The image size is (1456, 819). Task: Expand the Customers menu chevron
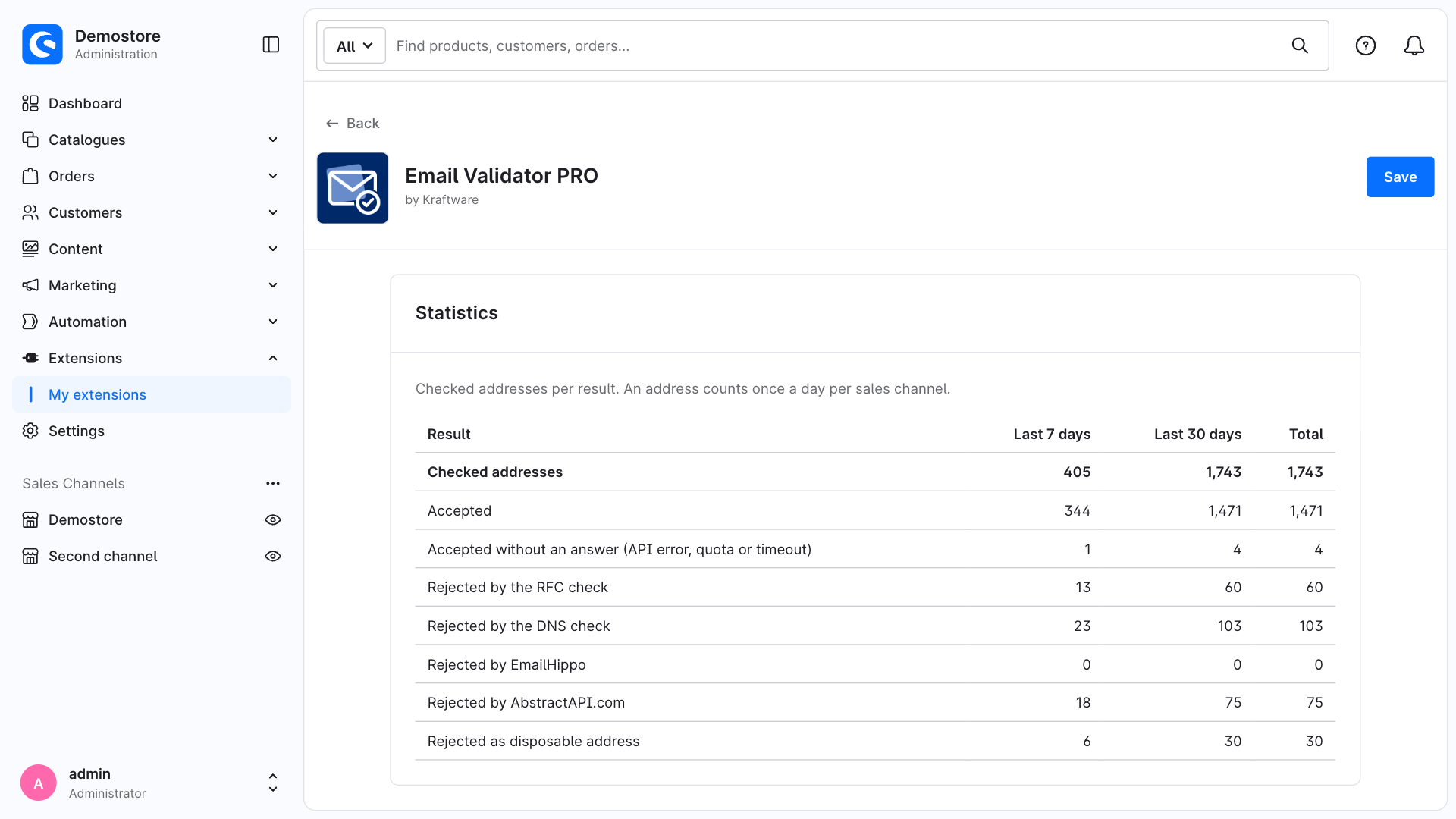(273, 212)
